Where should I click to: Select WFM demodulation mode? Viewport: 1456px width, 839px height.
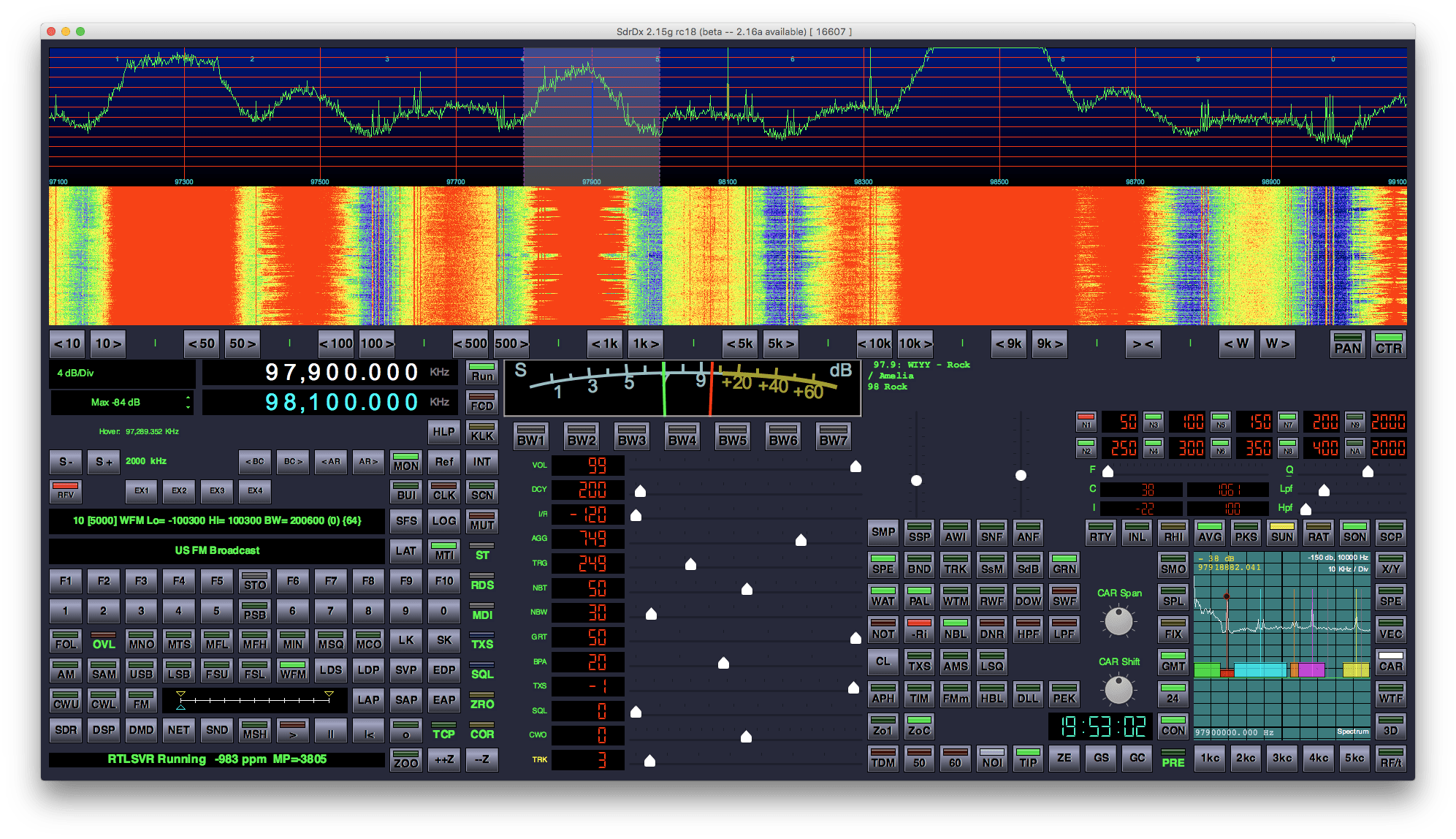[293, 671]
